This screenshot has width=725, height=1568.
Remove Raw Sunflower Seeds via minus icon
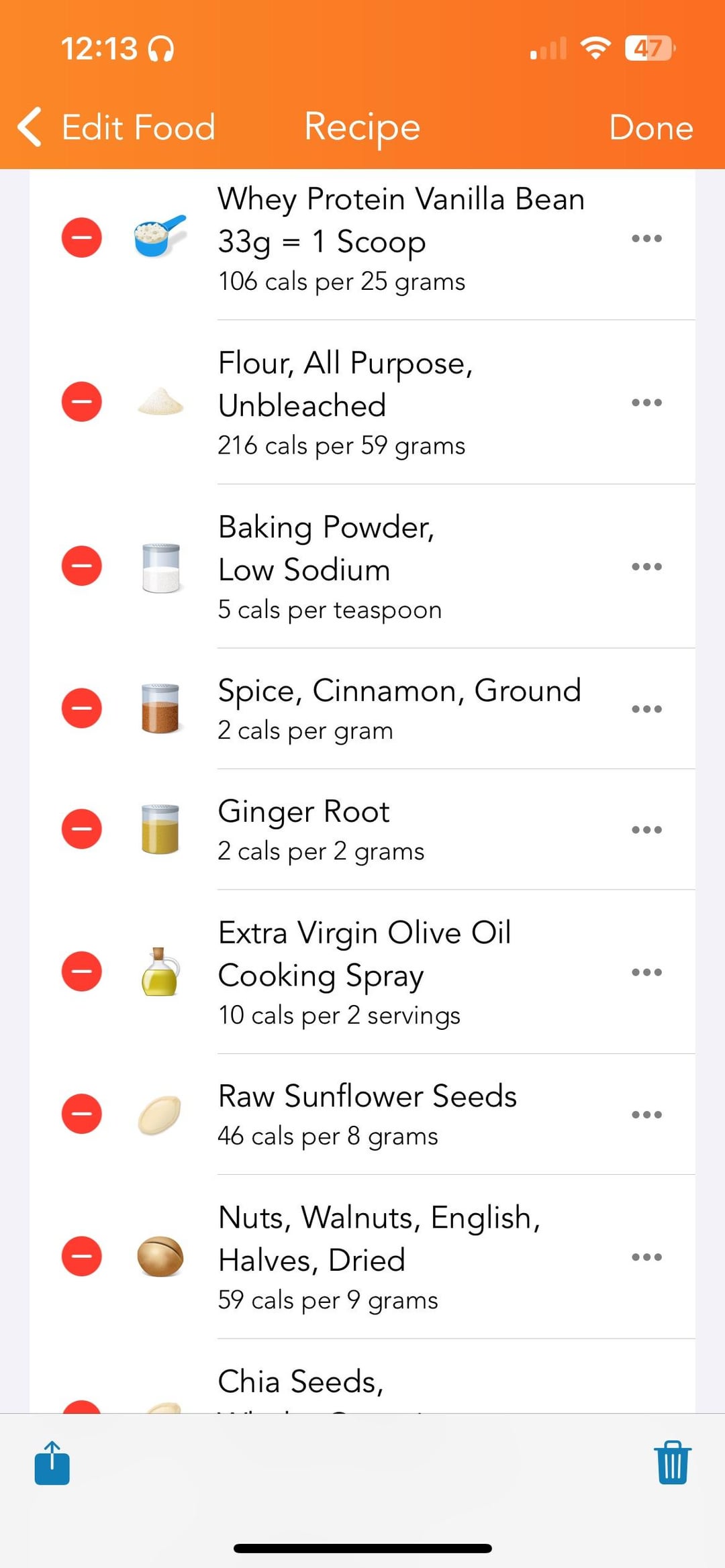click(82, 1114)
